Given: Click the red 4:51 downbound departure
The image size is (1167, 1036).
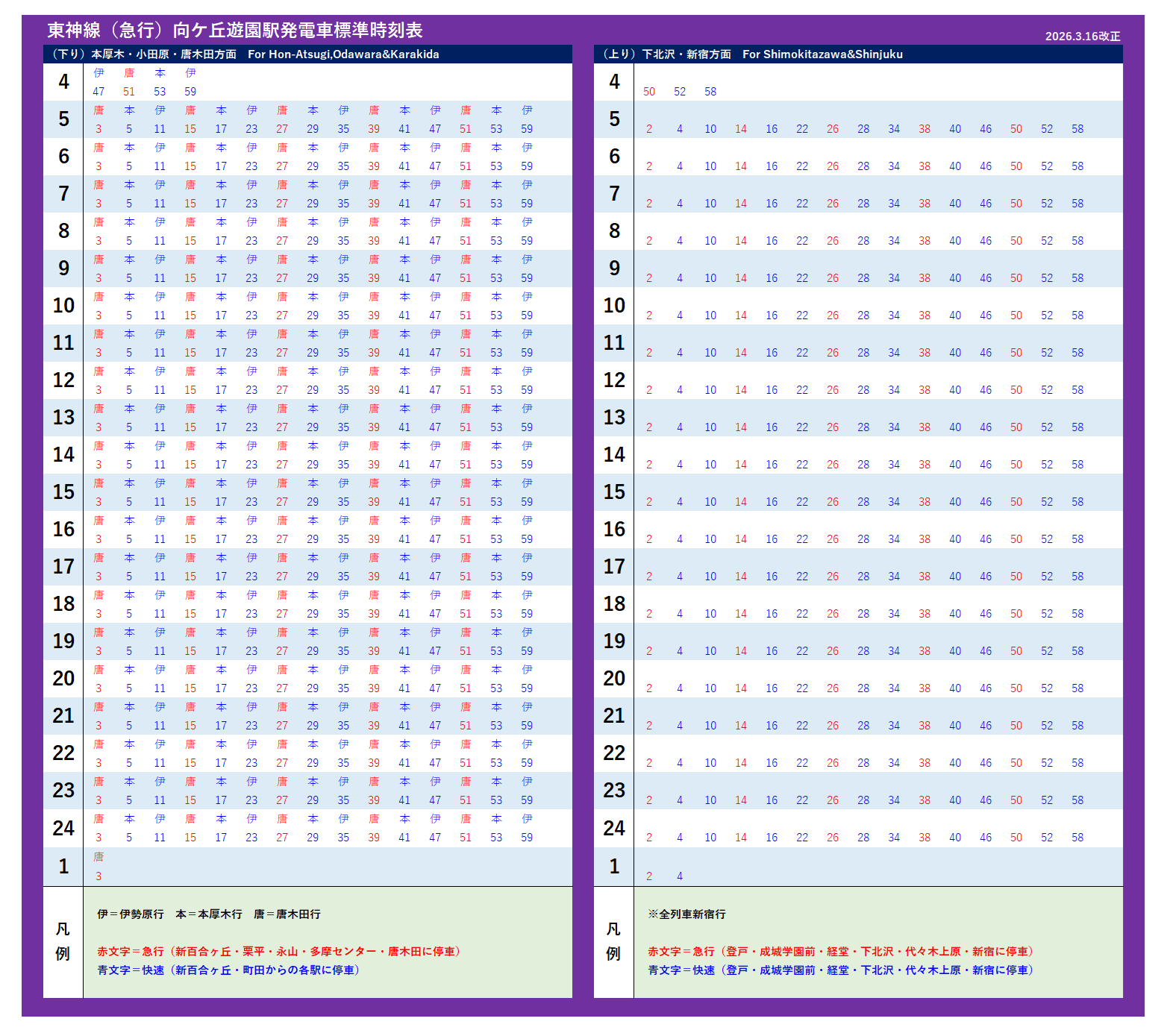Looking at the screenshot, I should point(129,92).
